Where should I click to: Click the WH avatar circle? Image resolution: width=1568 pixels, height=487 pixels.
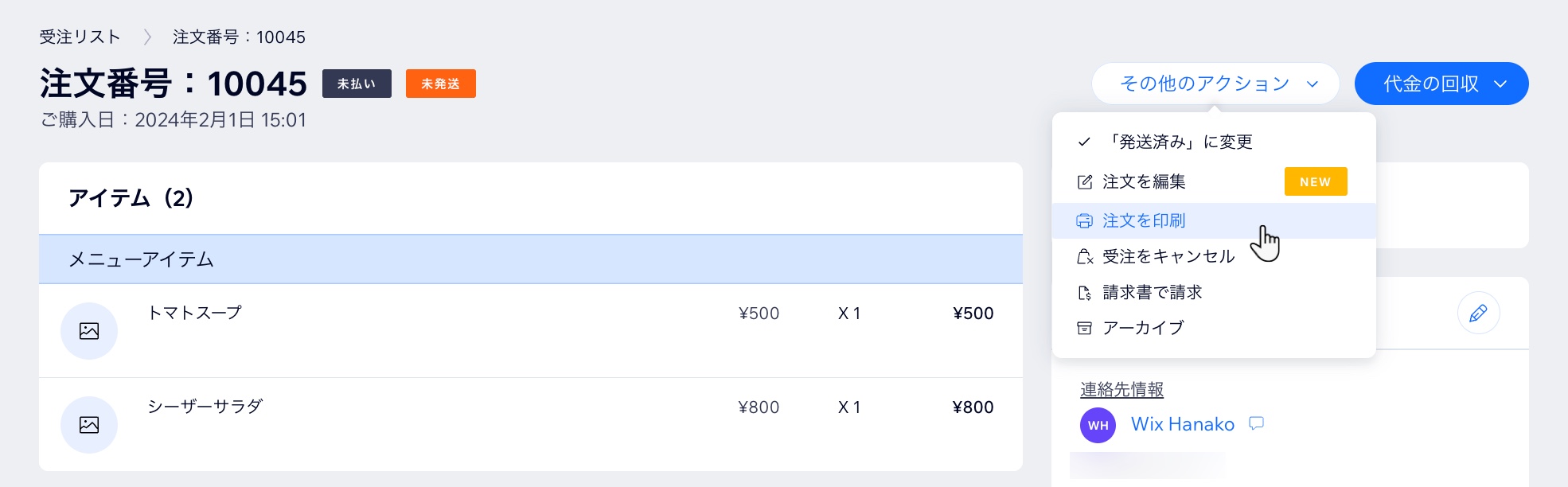coord(1098,425)
